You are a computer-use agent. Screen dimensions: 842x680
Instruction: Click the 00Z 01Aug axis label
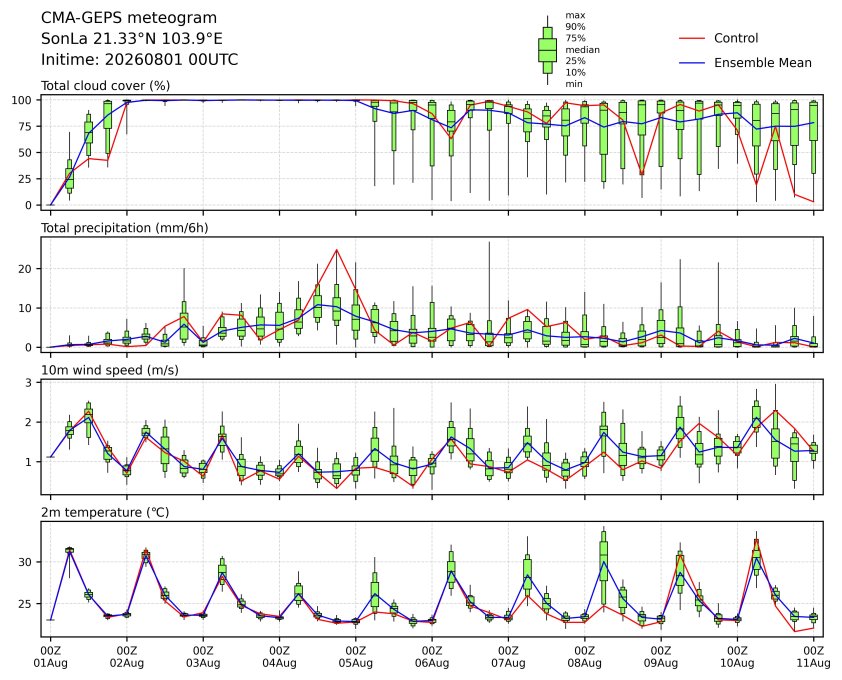click(x=50, y=657)
